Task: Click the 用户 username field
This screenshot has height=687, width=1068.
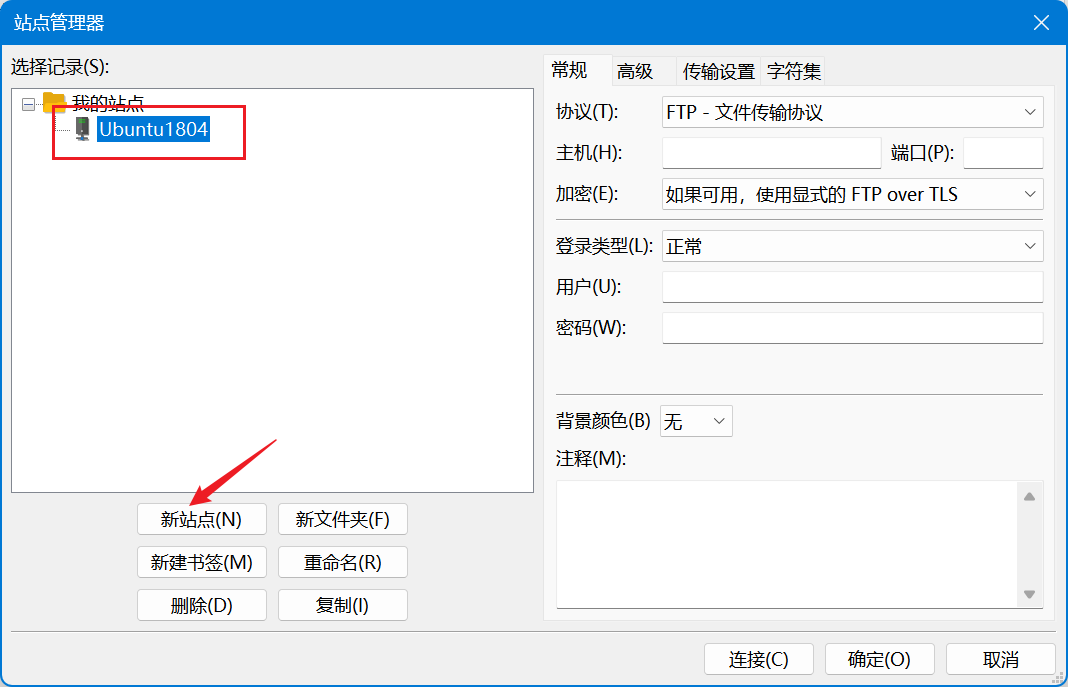Action: coord(852,287)
